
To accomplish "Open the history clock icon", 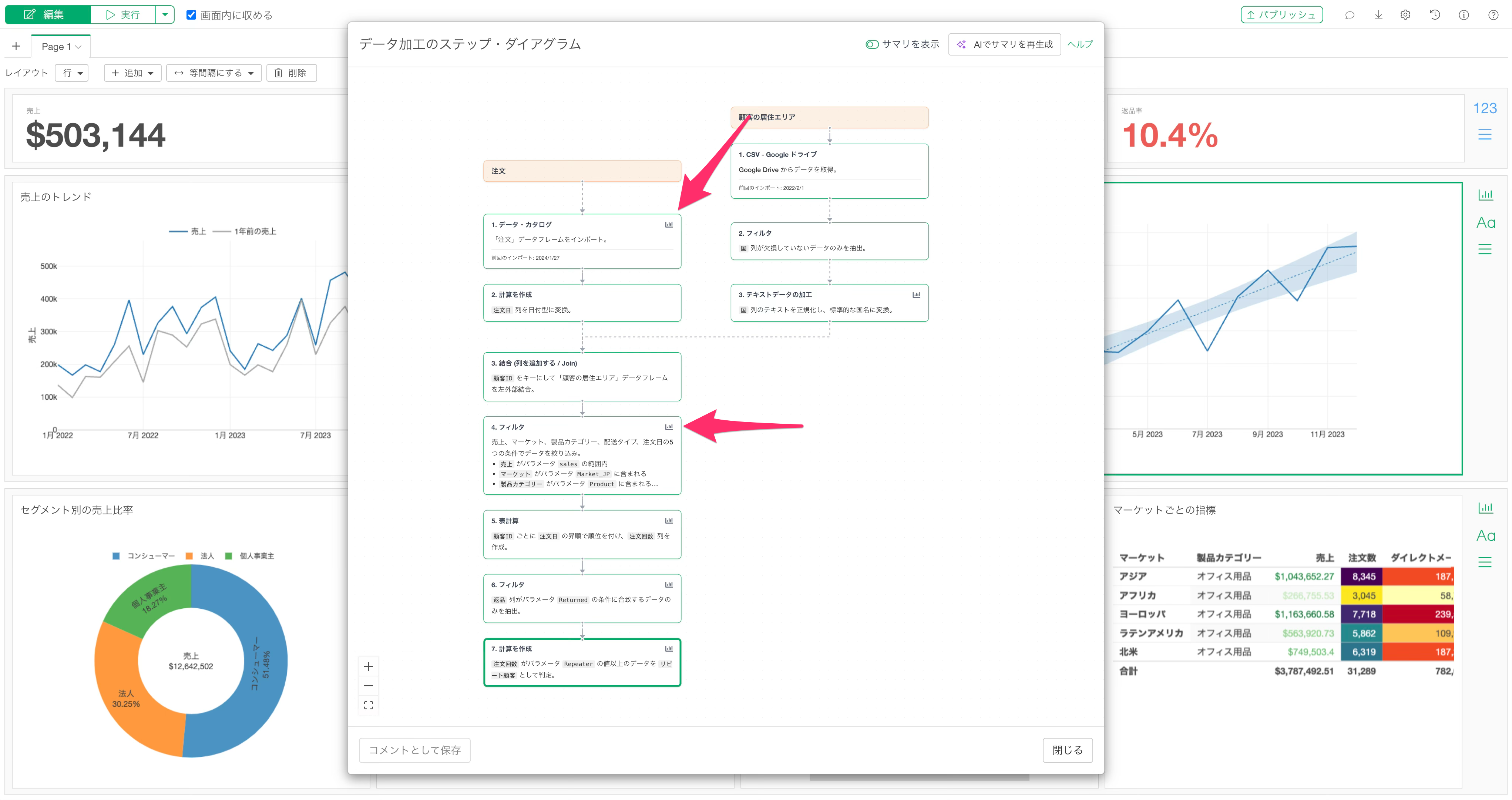I will pos(1435,15).
